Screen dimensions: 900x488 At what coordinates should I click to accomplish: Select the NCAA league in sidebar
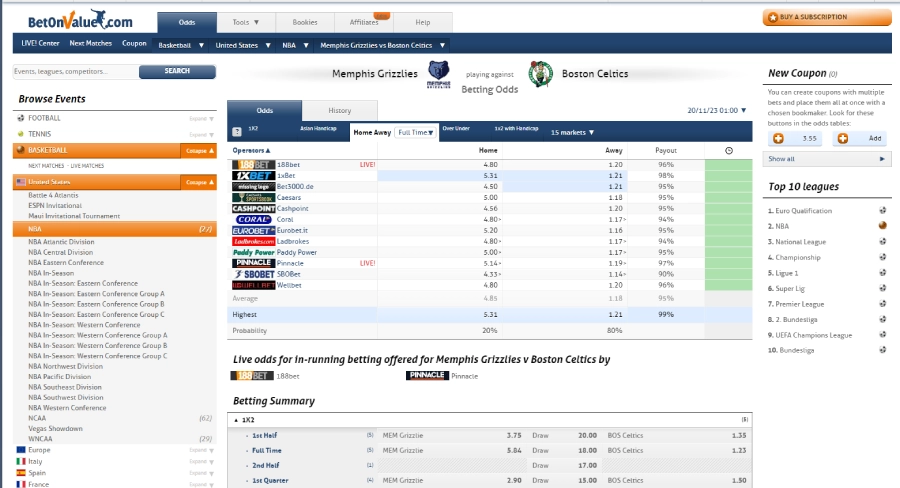[37, 418]
